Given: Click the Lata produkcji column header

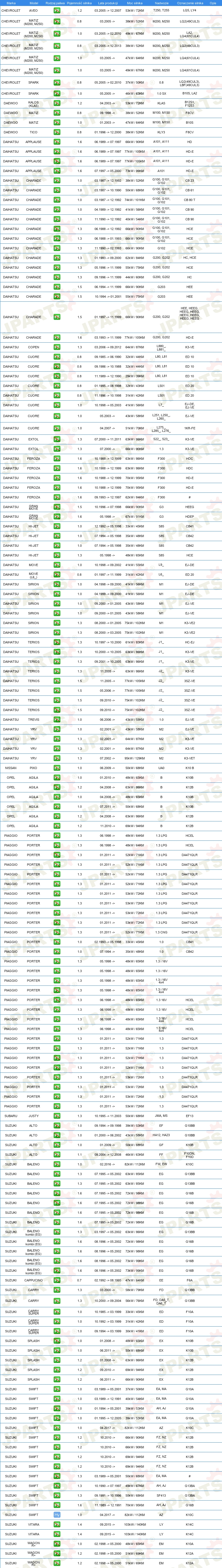Looking at the screenshot, I should (x=108, y=3).
